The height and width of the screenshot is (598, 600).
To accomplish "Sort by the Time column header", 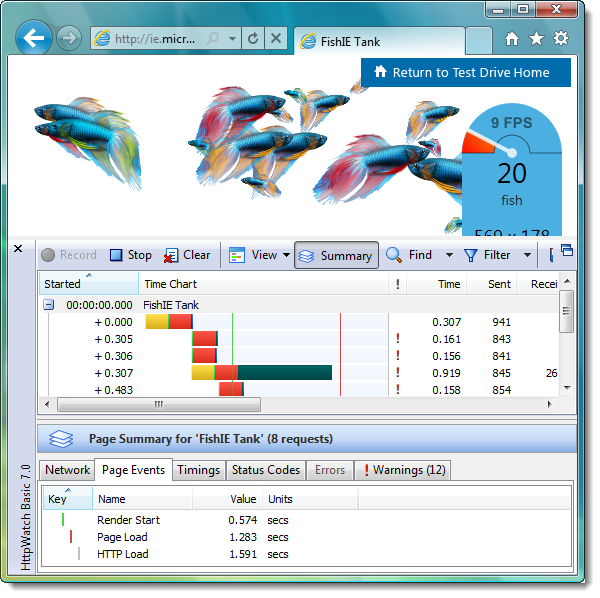I will point(437,284).
